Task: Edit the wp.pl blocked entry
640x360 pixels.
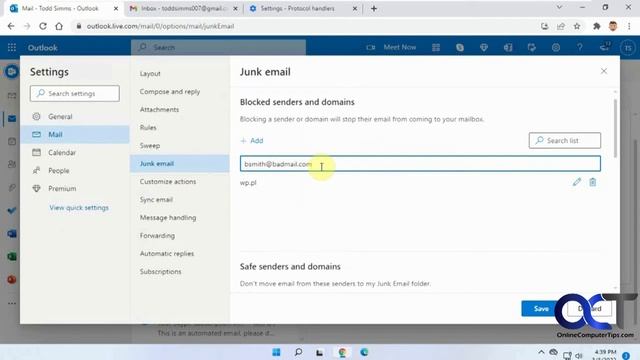Action: pos(576,182)
